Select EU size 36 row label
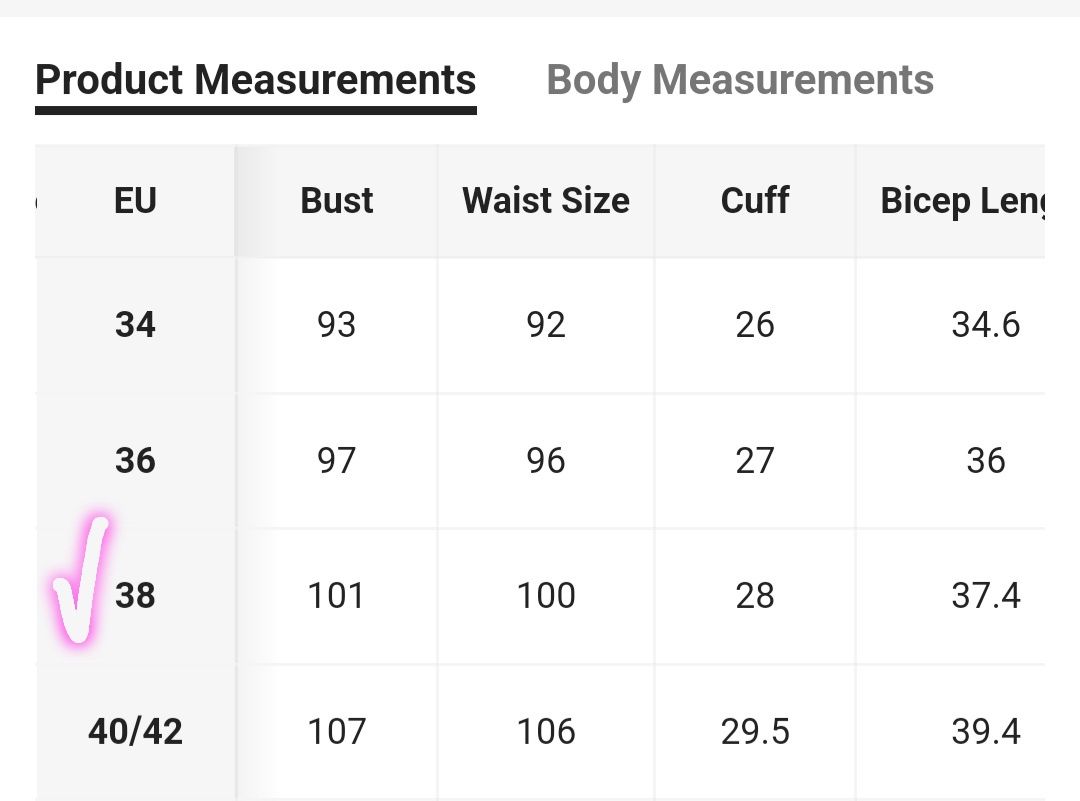Screen dimensions: 1080x801 tap(135, 460)
